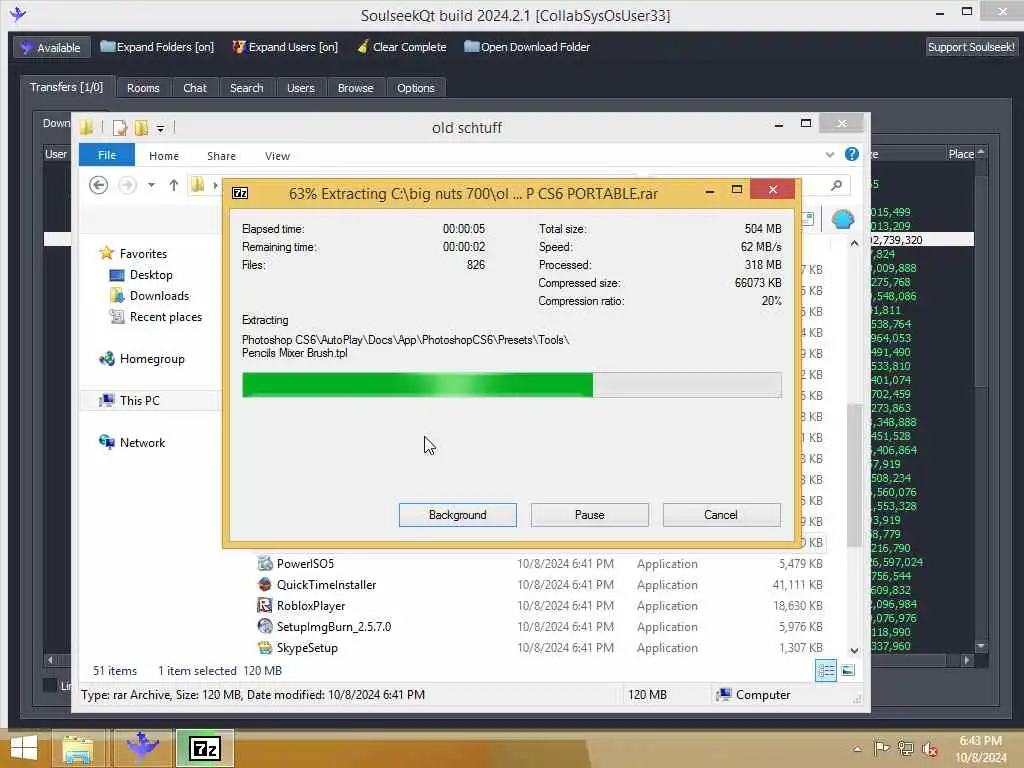
Task: Open the Search tab in Soulseek
Action: pyautogui.click(x=246, y=88)
